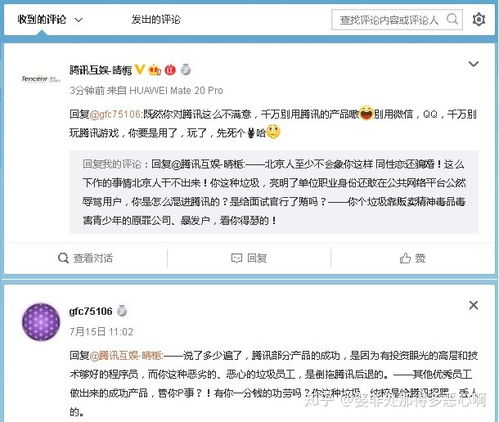Like the comment with 赞 thumb icon
This screenshot has height=422, width=499.
412,258
